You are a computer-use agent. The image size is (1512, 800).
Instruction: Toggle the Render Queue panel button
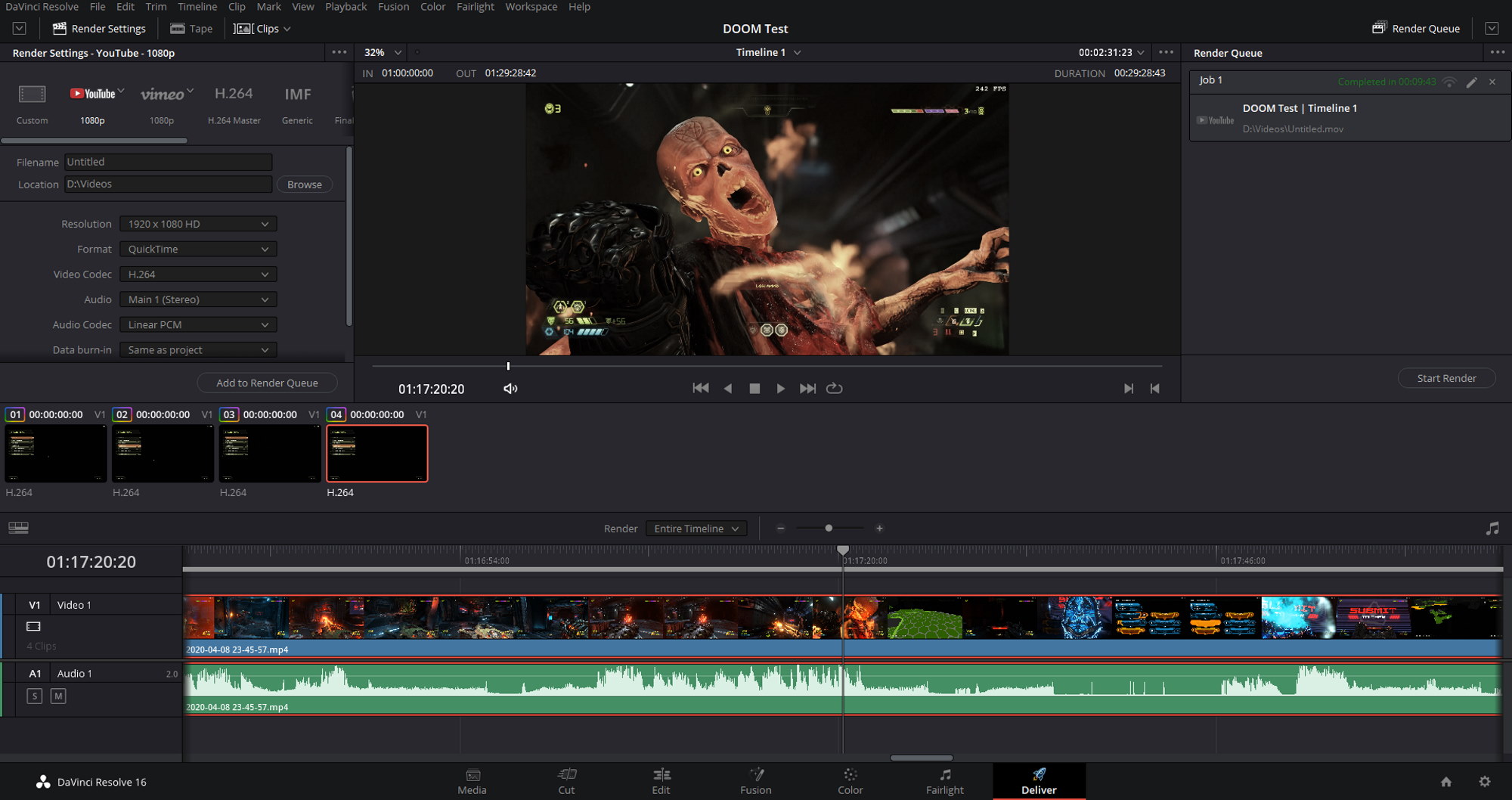click(1416, 28)
